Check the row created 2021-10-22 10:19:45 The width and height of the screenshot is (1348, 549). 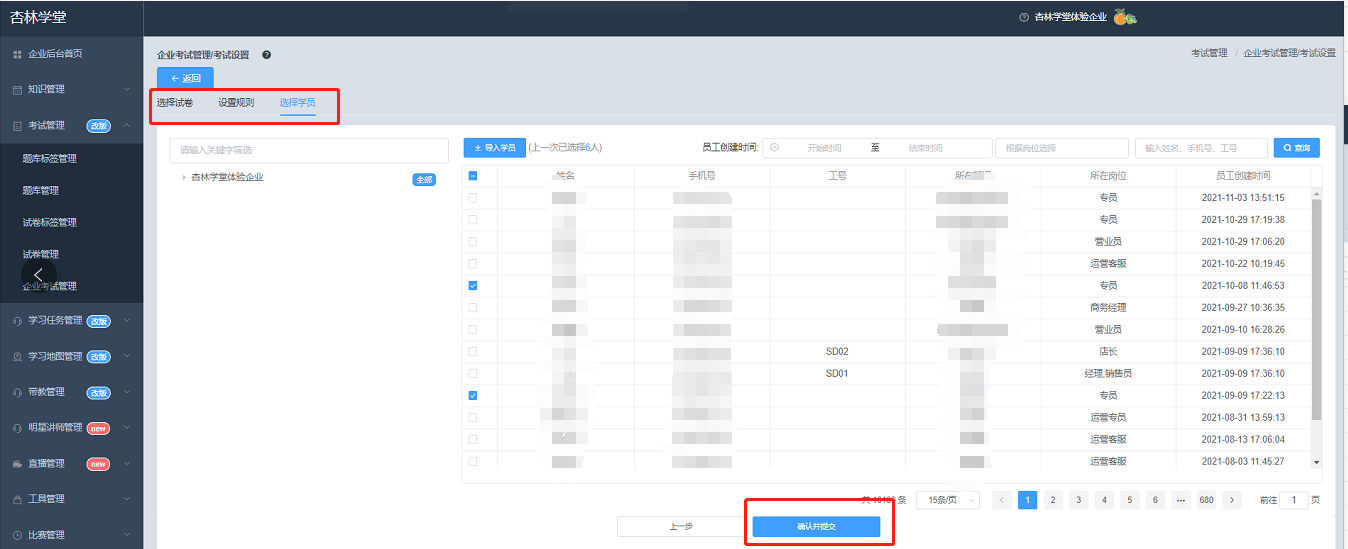(x=473, y=264)
